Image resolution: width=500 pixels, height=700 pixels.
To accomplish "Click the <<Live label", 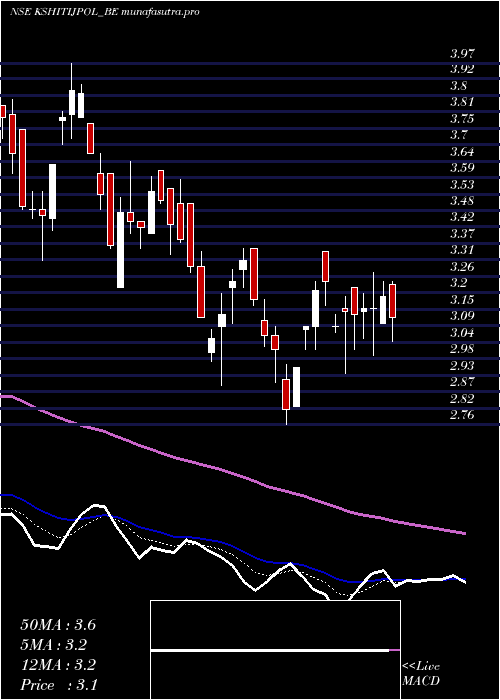I will 421,667.
